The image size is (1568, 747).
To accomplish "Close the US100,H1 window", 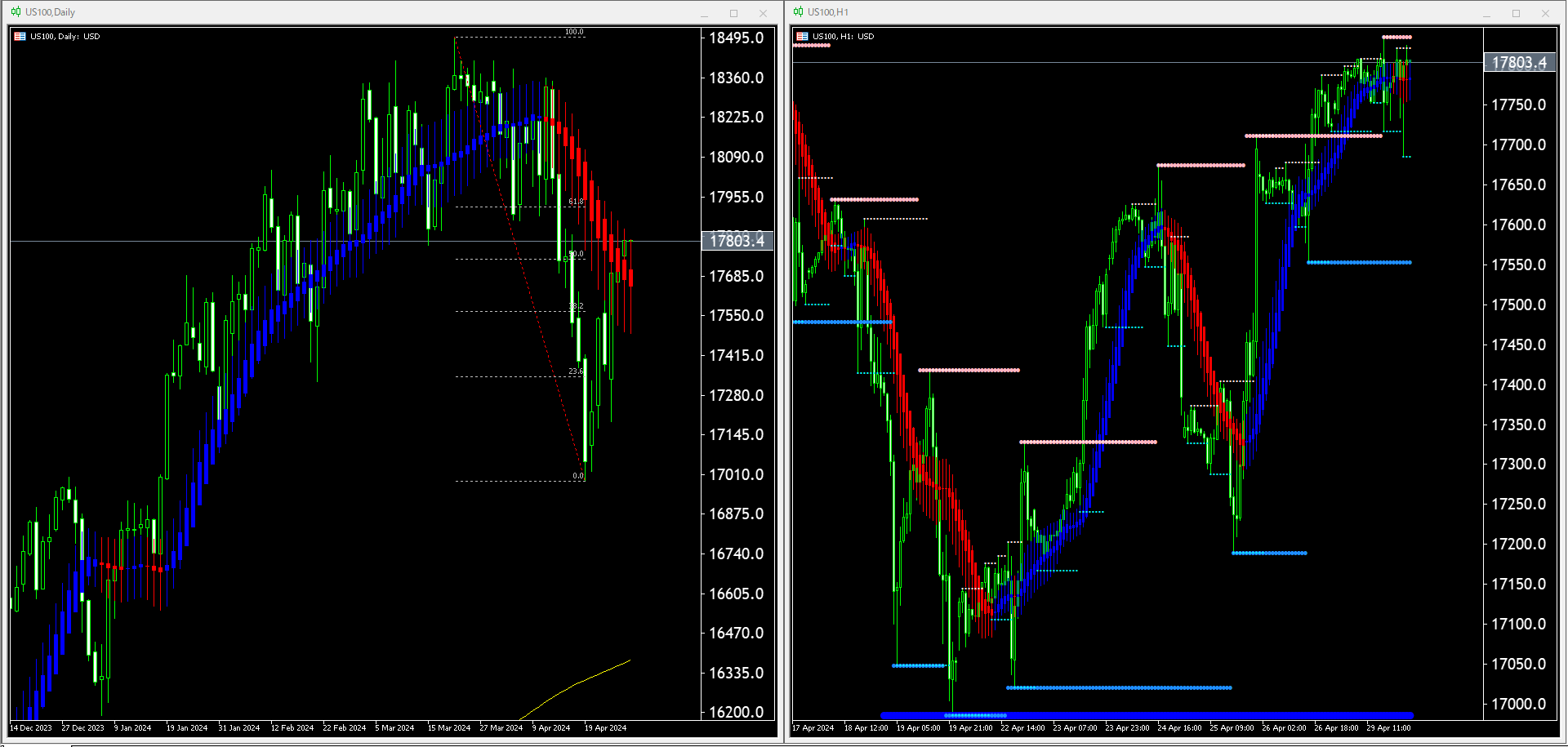I will (1545, 13).
